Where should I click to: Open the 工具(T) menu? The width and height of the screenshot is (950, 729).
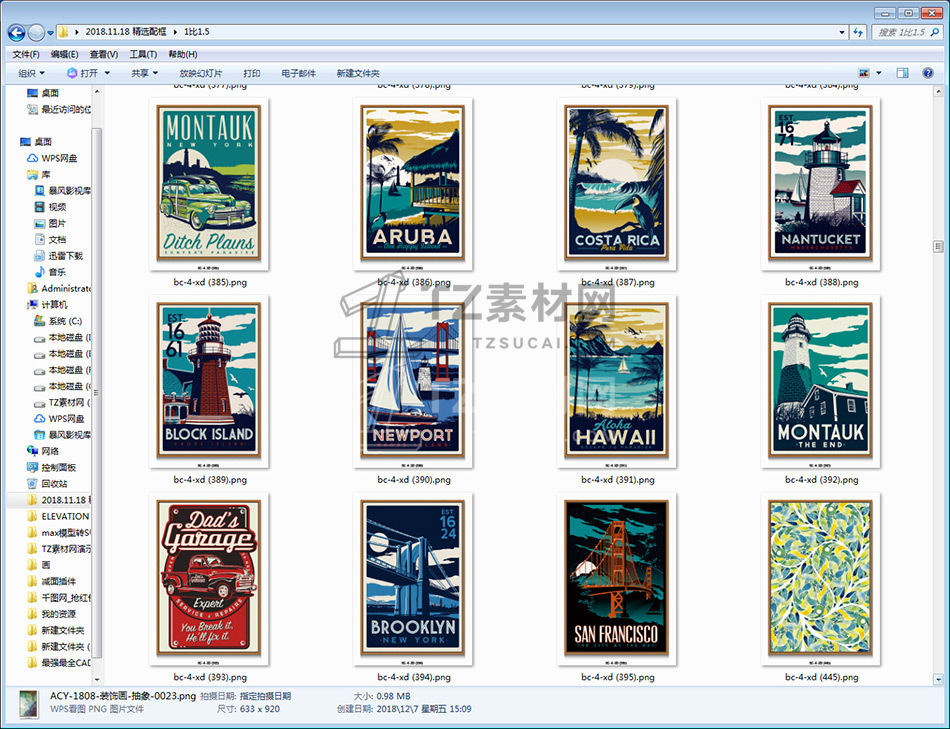(143, 54)
